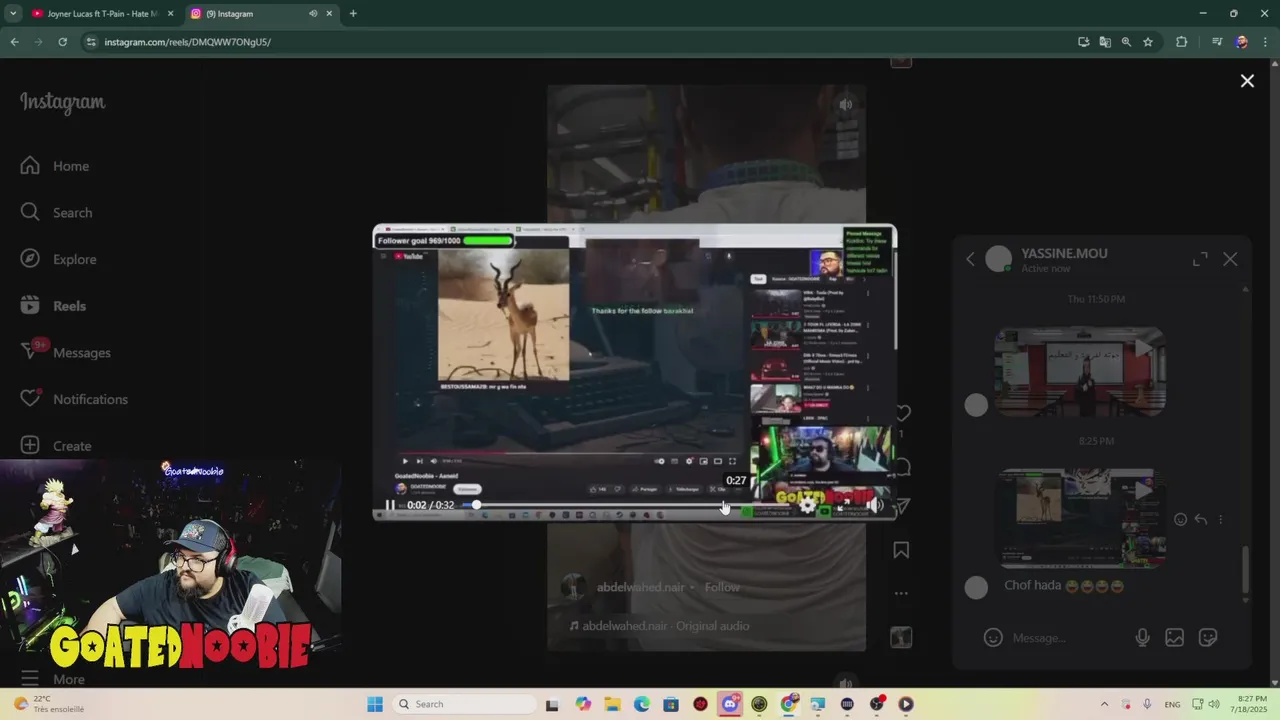Attach an image to message

tap(1175, 637)
